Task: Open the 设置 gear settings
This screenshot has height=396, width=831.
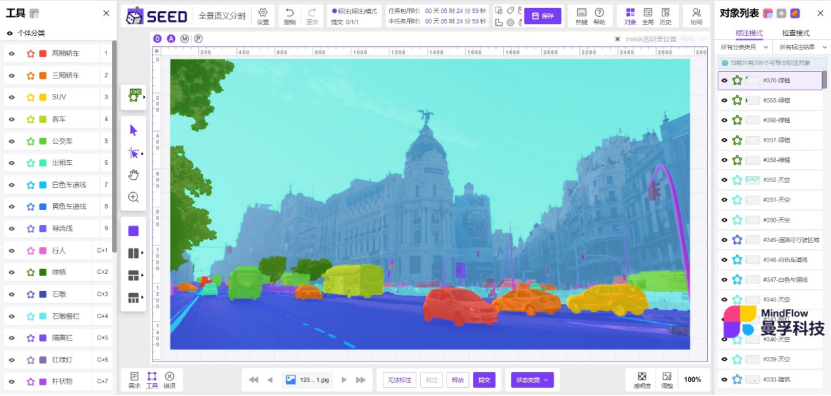Action: click(x=263, y=16)
